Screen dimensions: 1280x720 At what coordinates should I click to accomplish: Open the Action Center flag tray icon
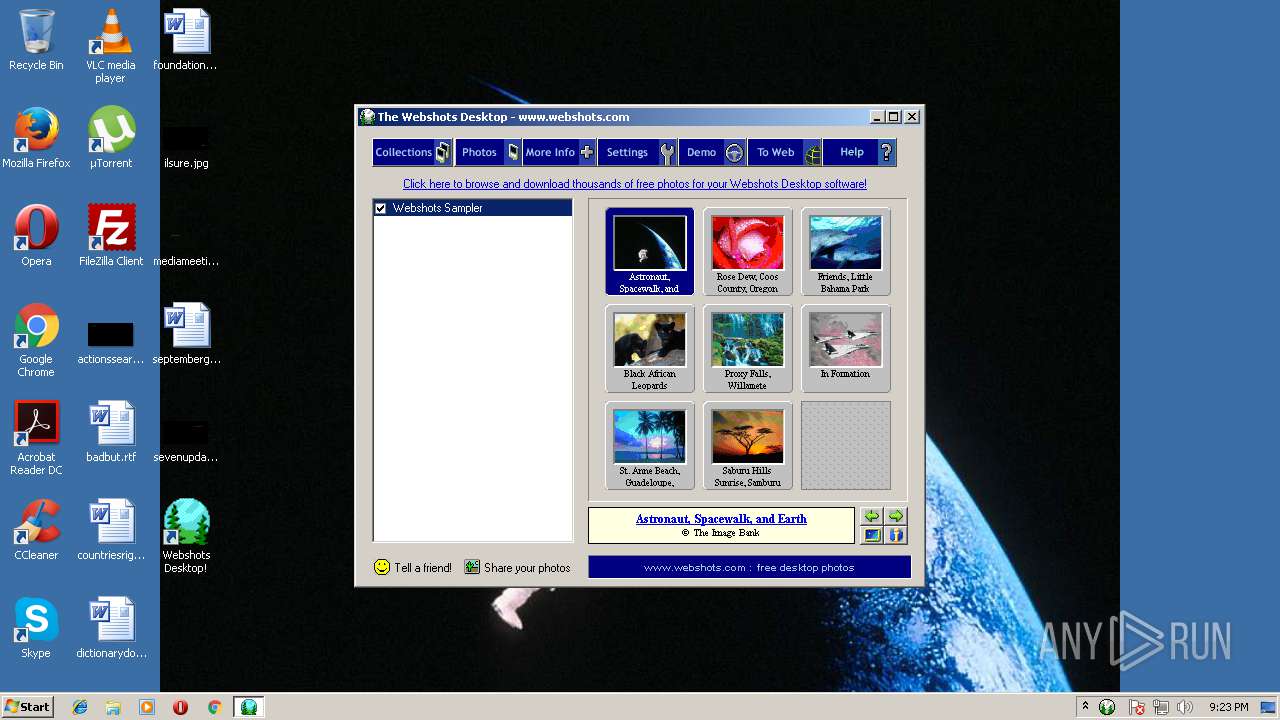(1137, 707)
